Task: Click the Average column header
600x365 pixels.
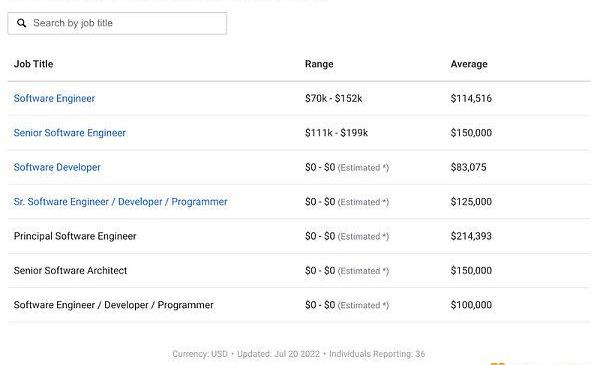Action: 469,64
